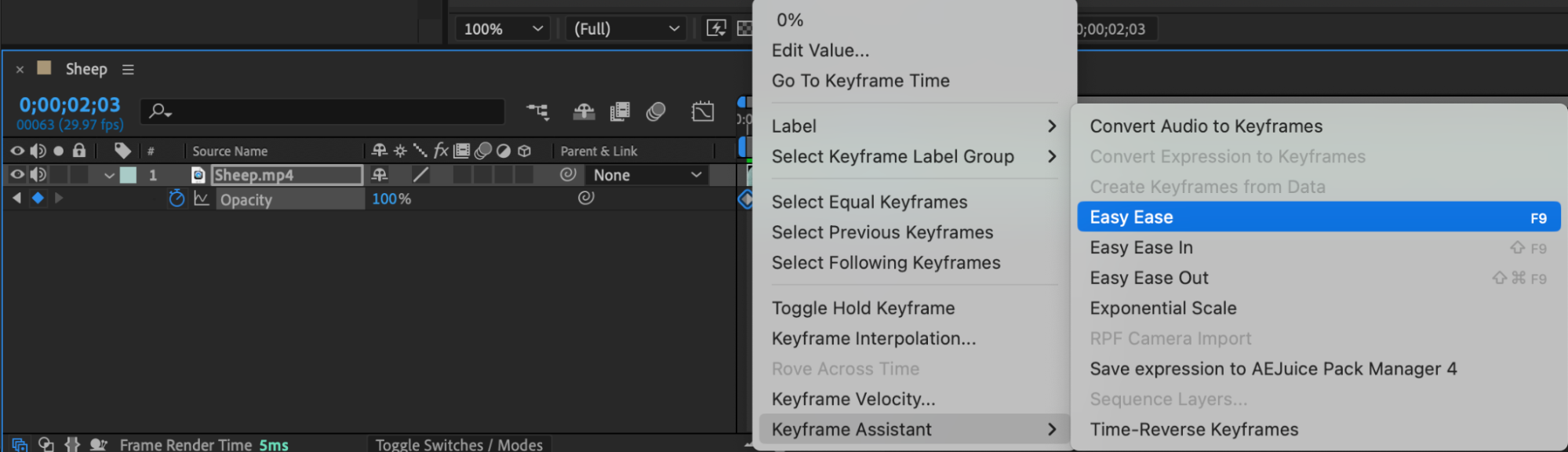The width and height of the screenshot is (1568, 452).
Task: Toggle Frame Blending for the composition
Action: point(620,111)
